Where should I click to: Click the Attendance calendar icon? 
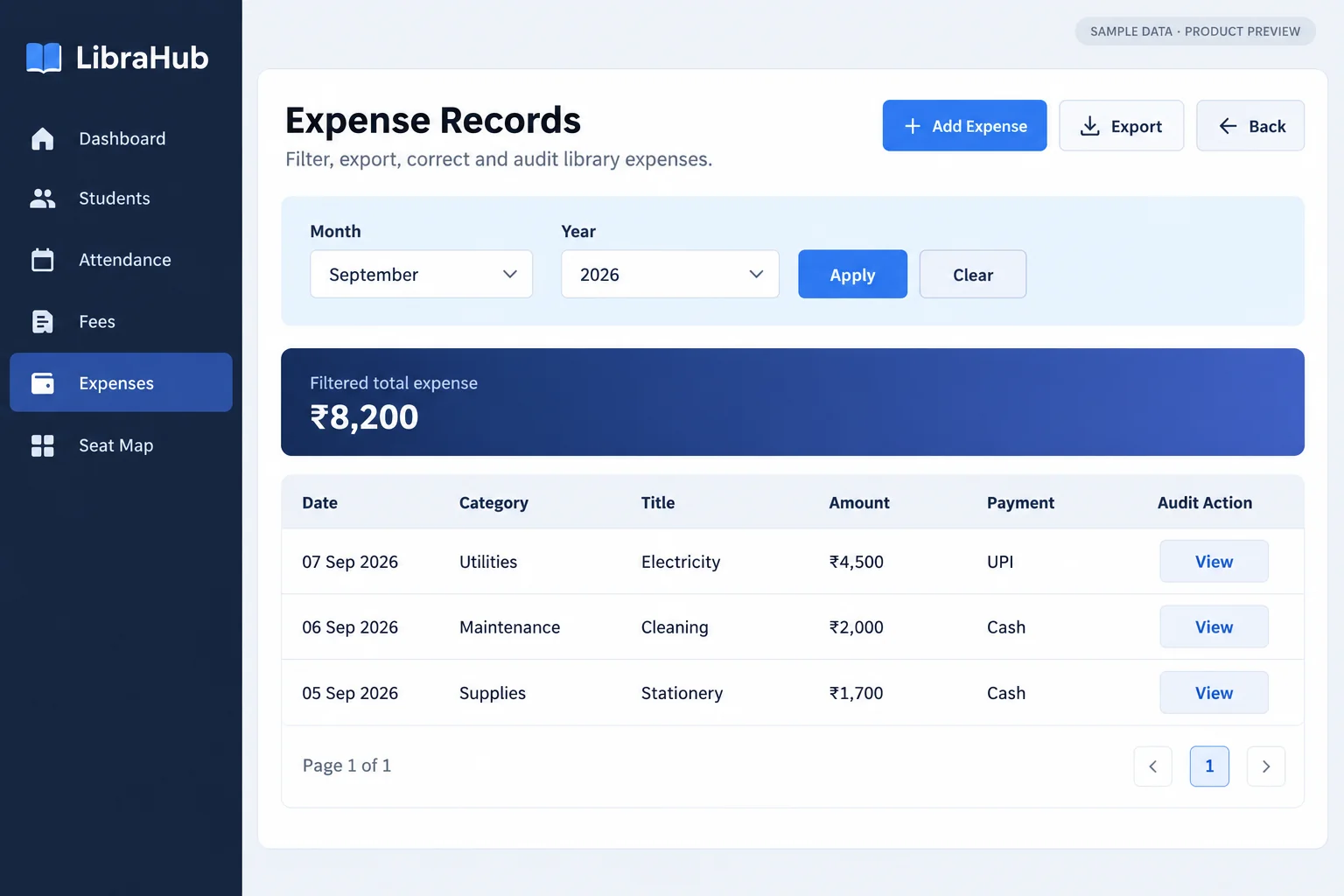point(42,260)
